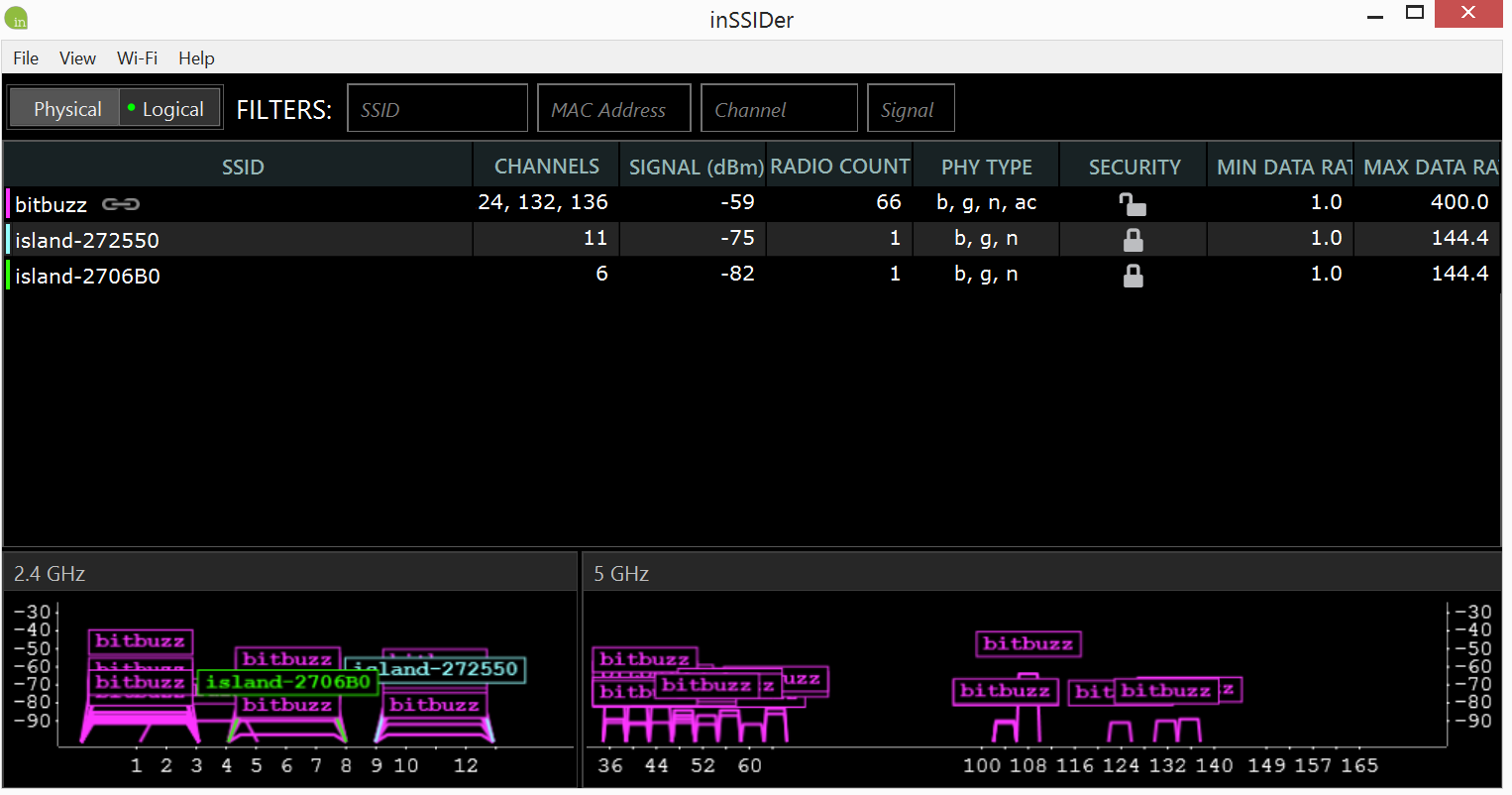Focus the Channel filter field

(x=779, y=108)
